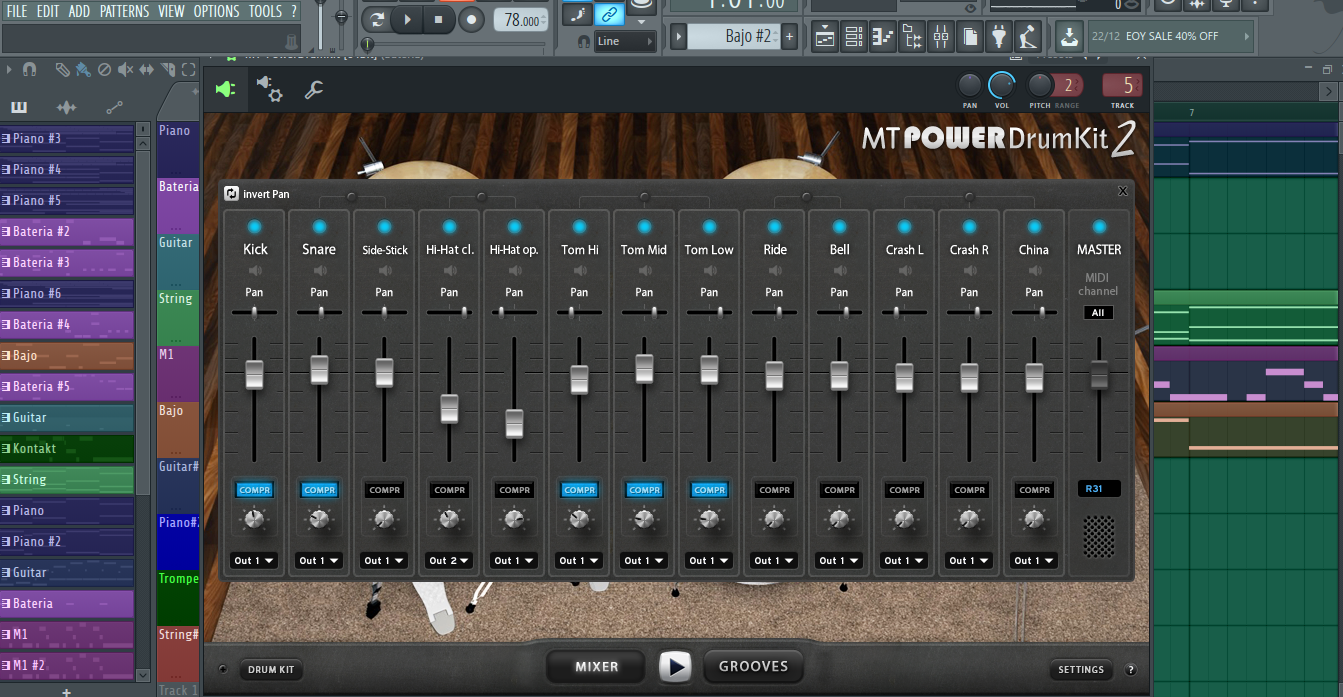Viewport: 1343px width, 697px height.
Task: Select the piano keys icon in picker panel
Action: [19, 108]
